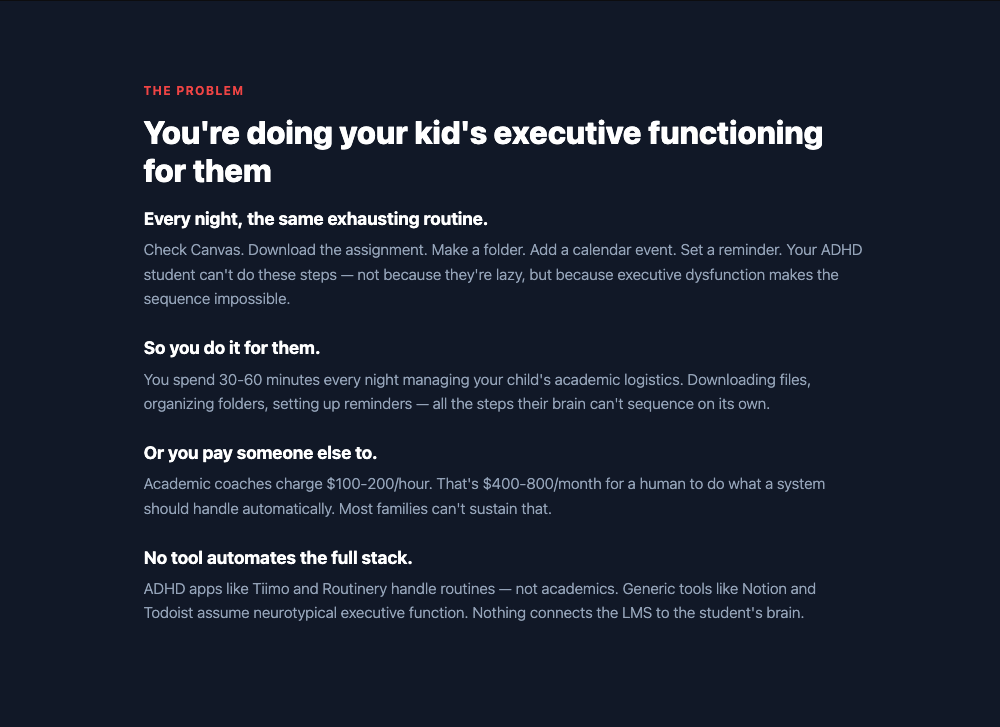The image size is (1000, 727).
Task: Click the 'for them' heading second line
Action: tap(207, 172)
